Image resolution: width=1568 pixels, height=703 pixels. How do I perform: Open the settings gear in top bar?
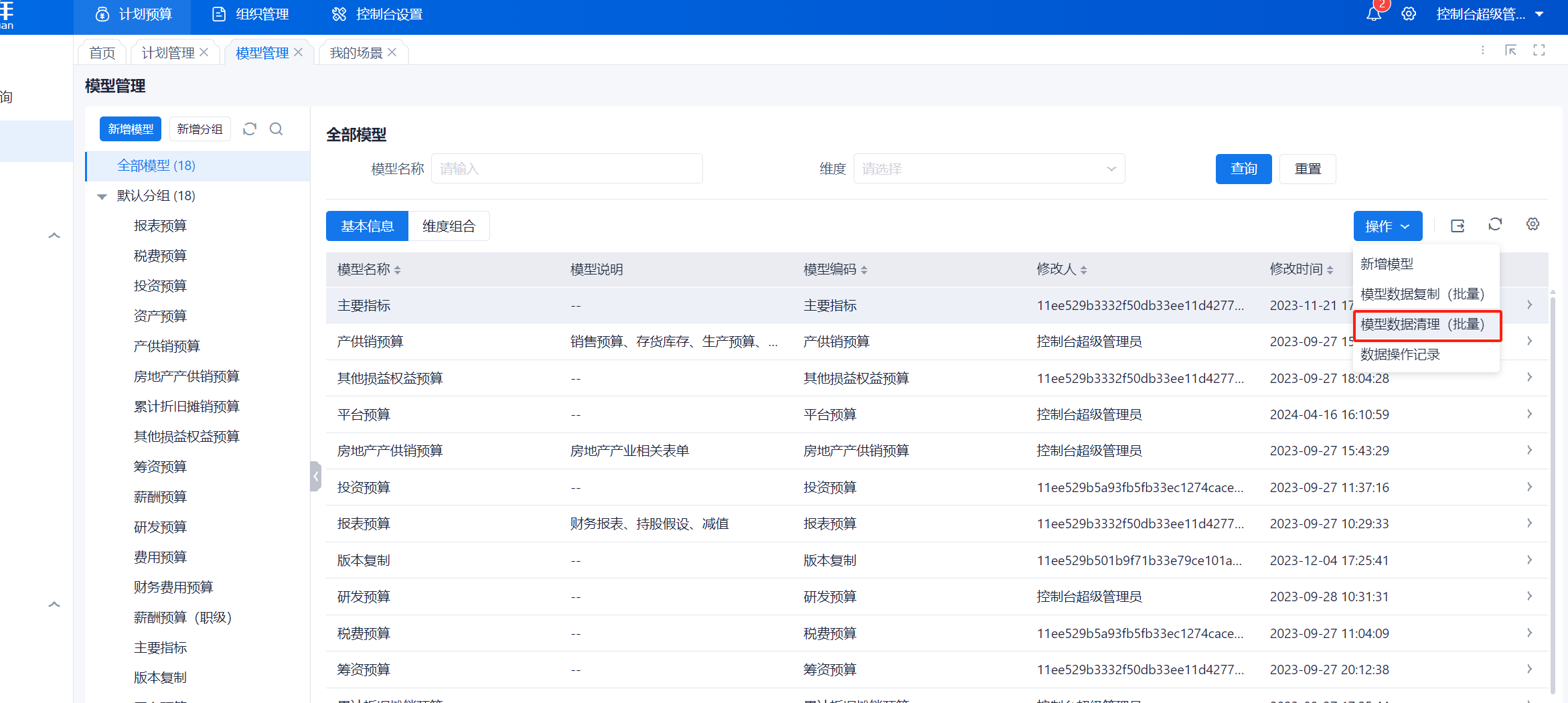(x=1409, y=14)
